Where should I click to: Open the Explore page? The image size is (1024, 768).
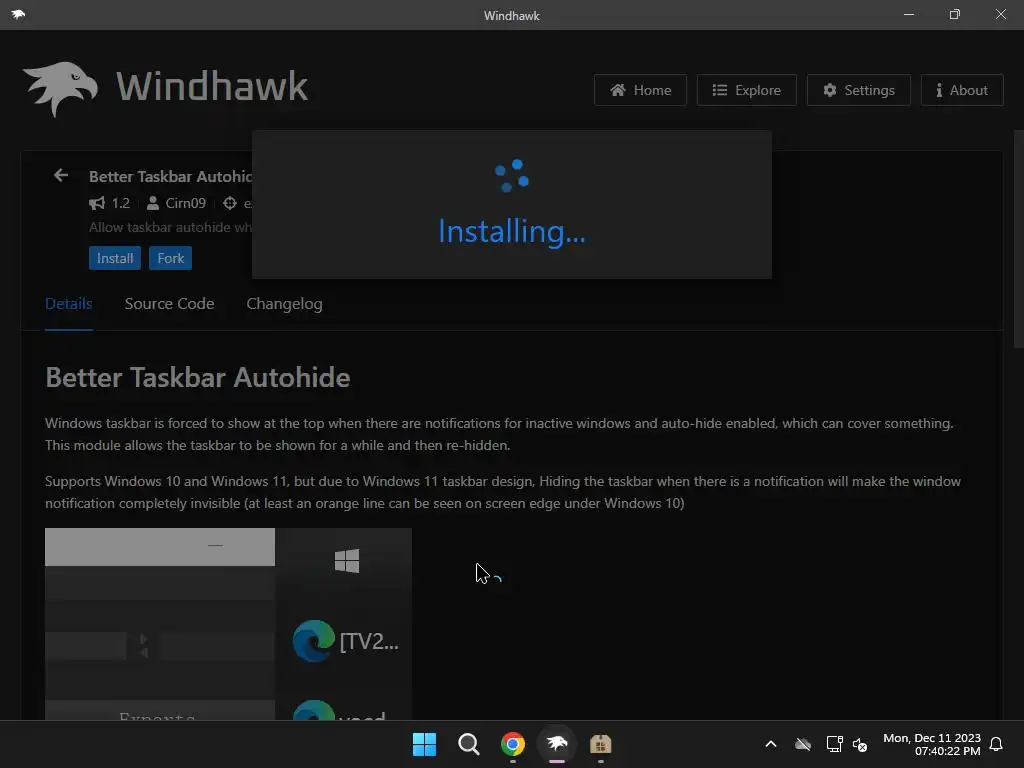click(746, 90)
